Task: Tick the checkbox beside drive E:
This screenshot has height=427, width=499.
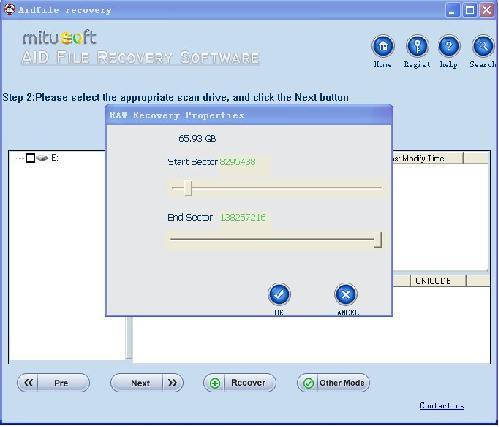Action: [30, 158]
